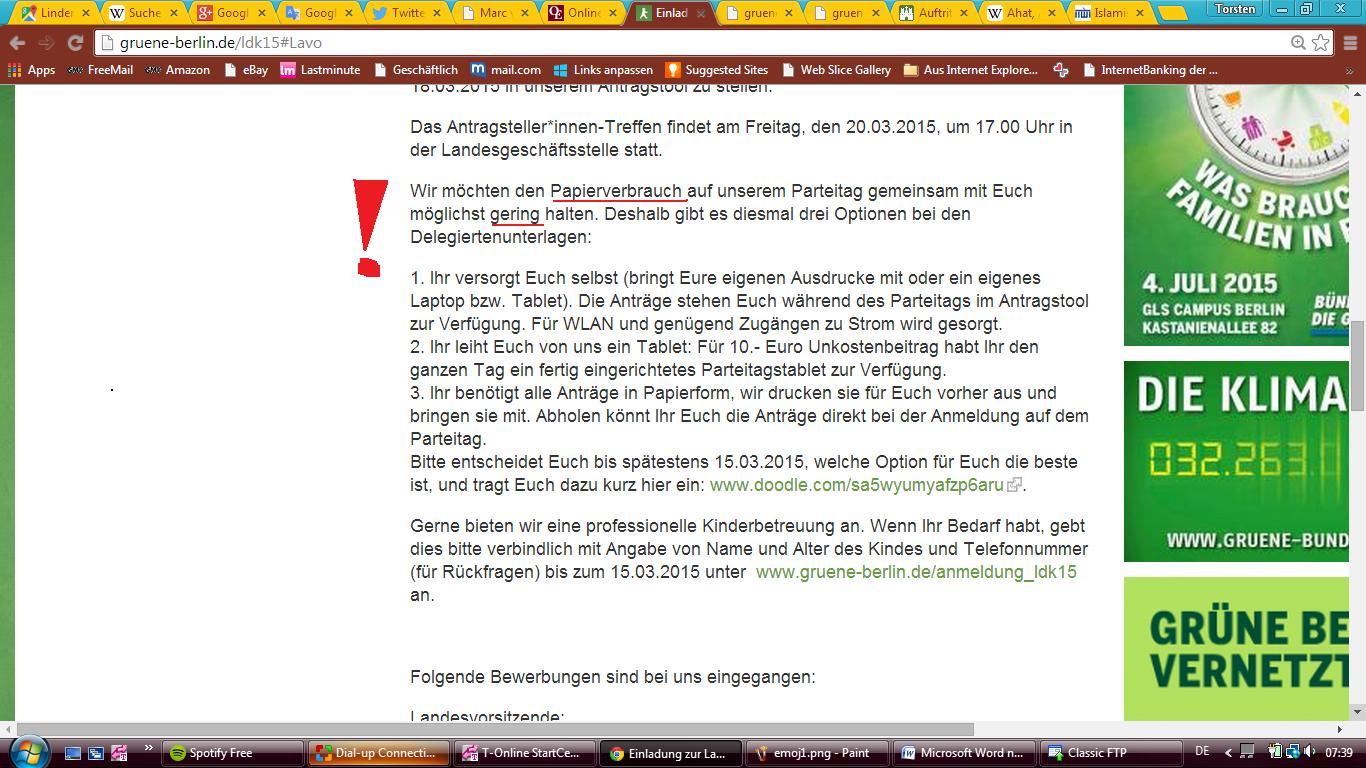This screenshot has width=1366, height=768.
Task: Click the zoom magnifier icon in address bar
Action: pos(1298,42)
